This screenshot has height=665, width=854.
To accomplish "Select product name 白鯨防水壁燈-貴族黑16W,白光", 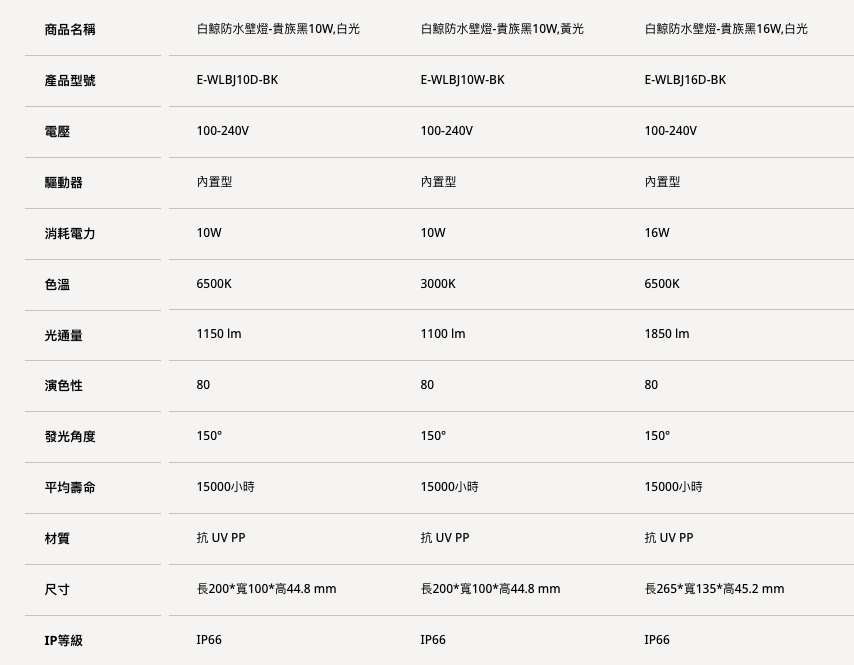I will click(726, 29).
